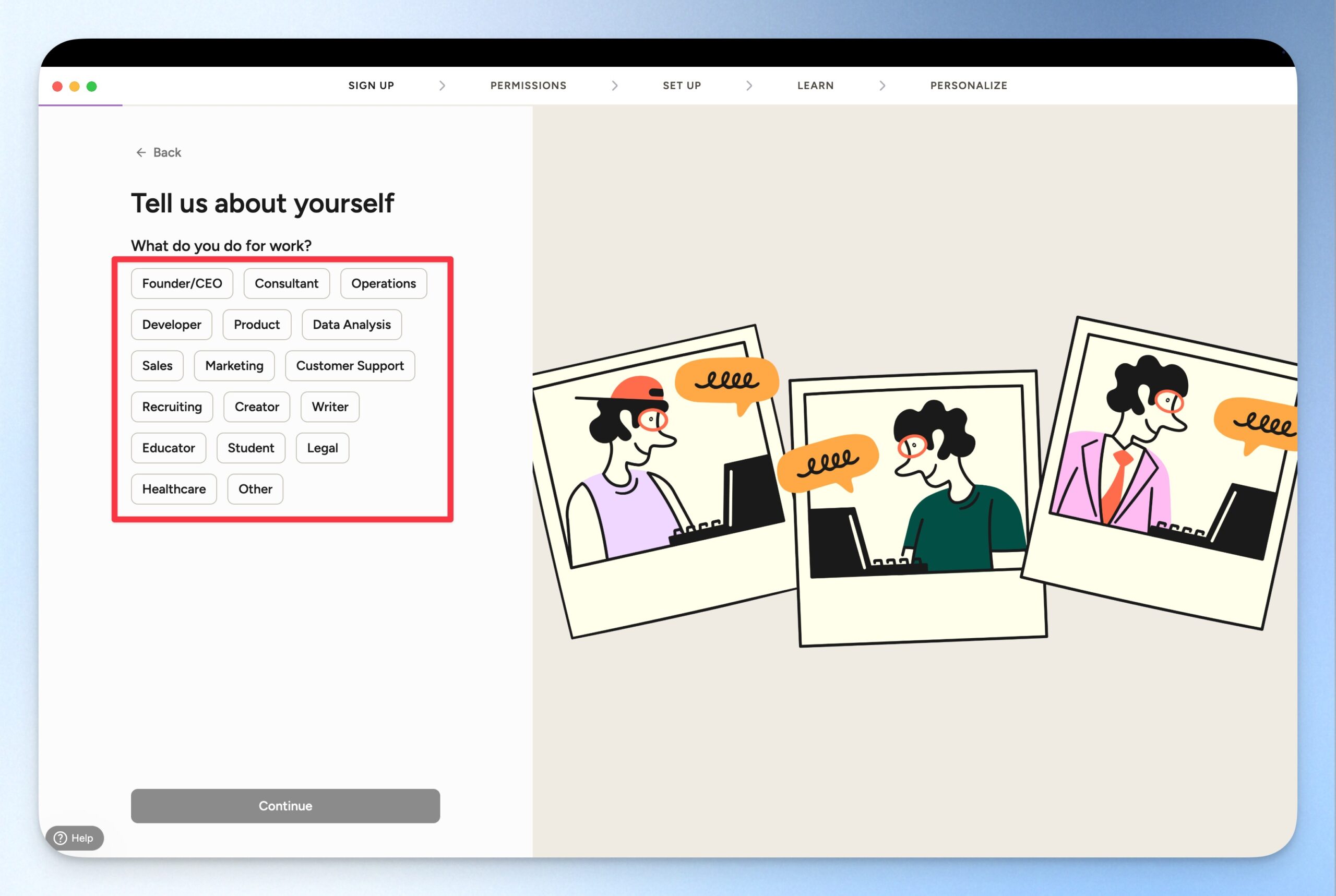Click the chevron after Sign Up
This screenshot has height=896, width=1336.
(442, 86)
